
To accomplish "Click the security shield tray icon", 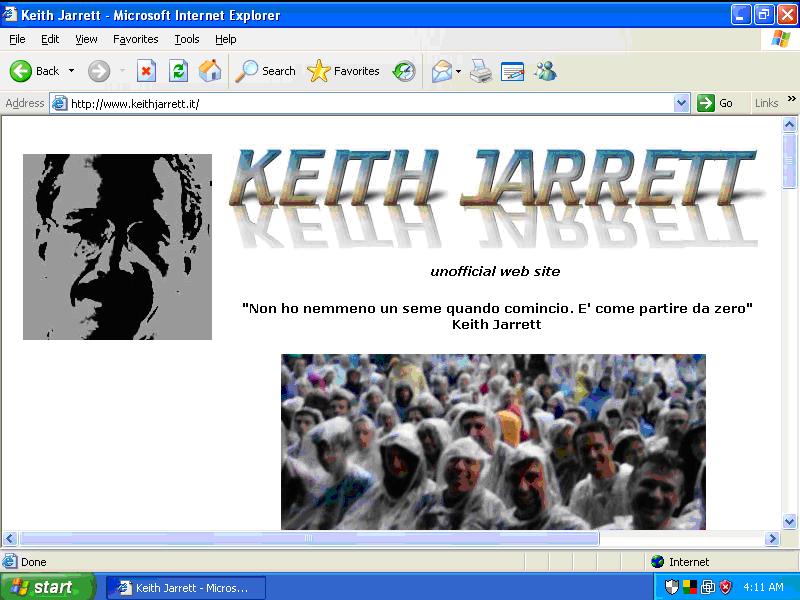I will pos(672,587).
